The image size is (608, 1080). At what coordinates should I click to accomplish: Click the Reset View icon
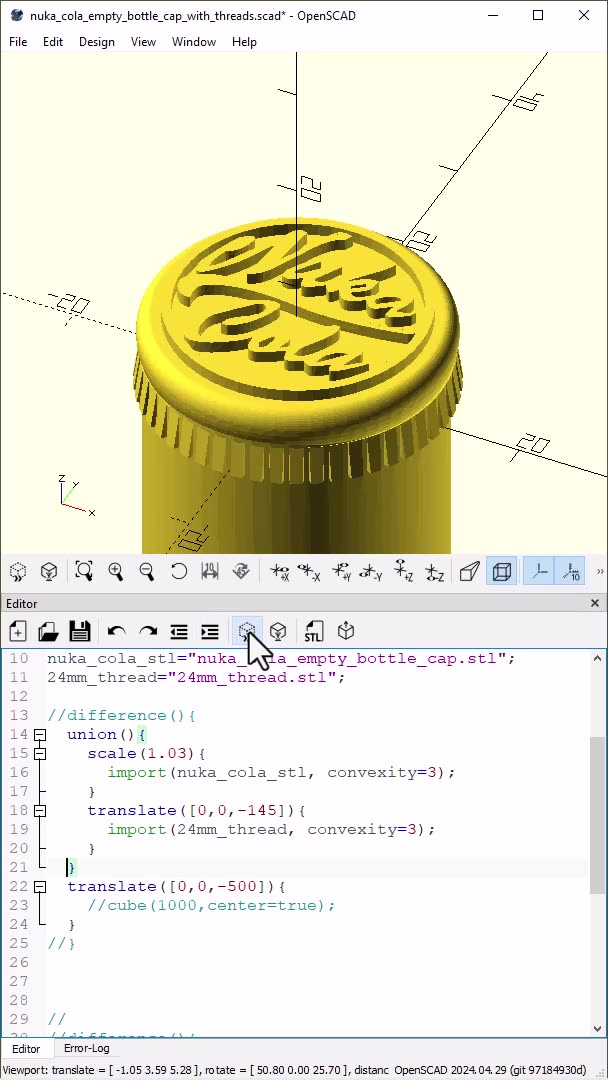[178, 572]
